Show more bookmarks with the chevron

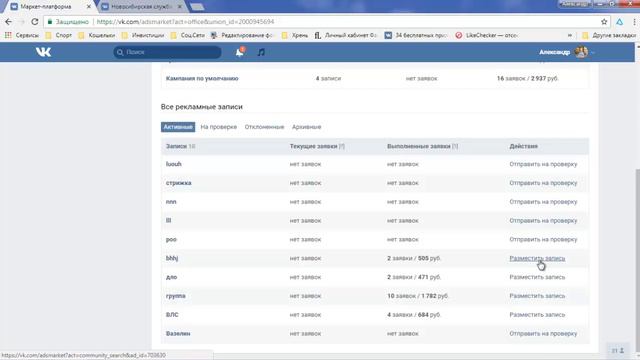click(570, 36)
